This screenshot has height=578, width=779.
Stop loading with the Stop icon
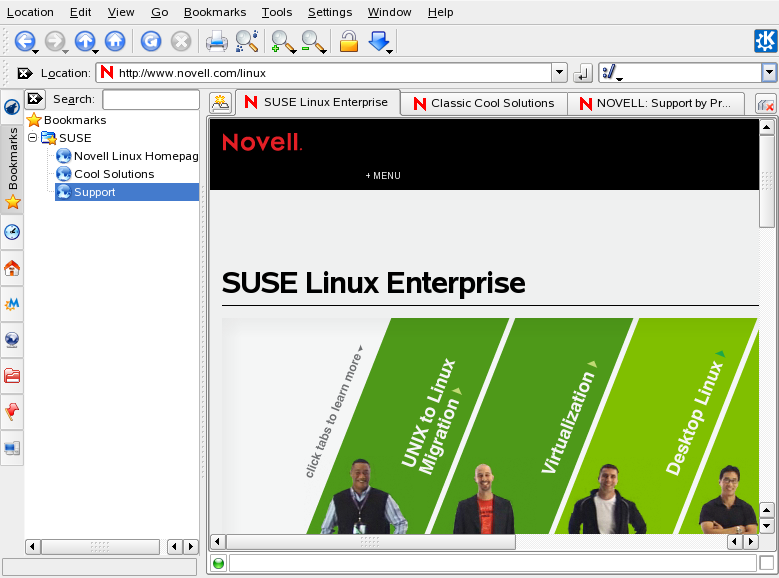181,41
